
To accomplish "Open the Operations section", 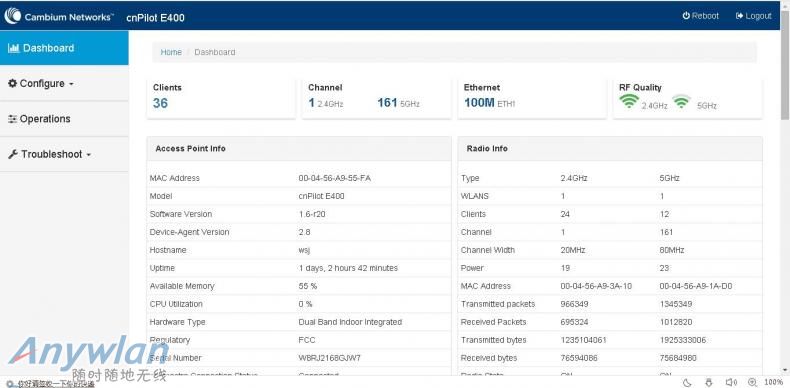I will point(64,119).
